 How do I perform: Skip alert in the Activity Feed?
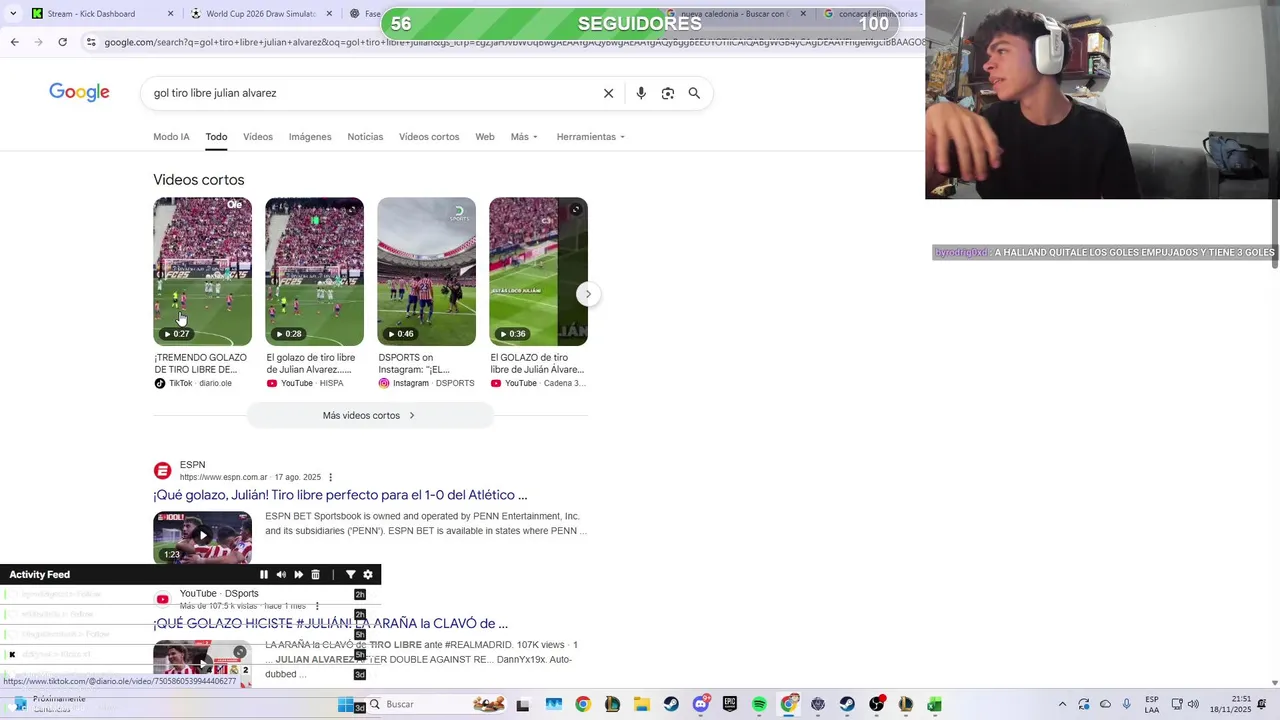[298, 575]
